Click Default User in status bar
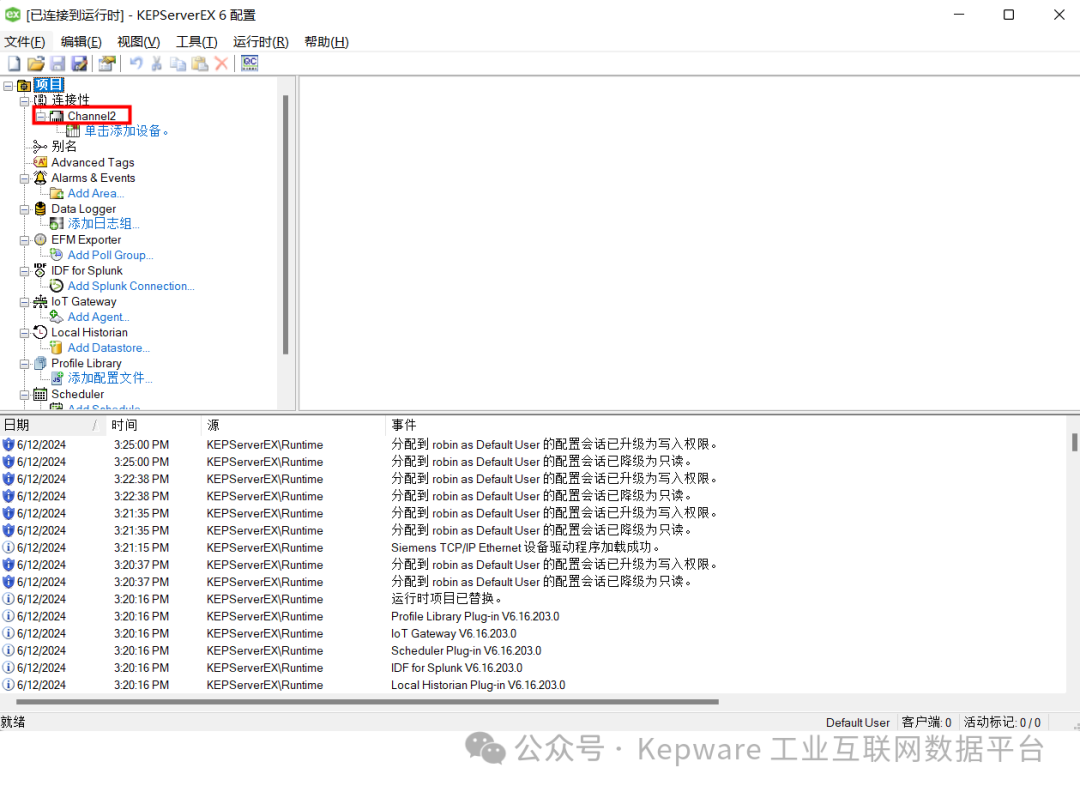 point(858,722)
